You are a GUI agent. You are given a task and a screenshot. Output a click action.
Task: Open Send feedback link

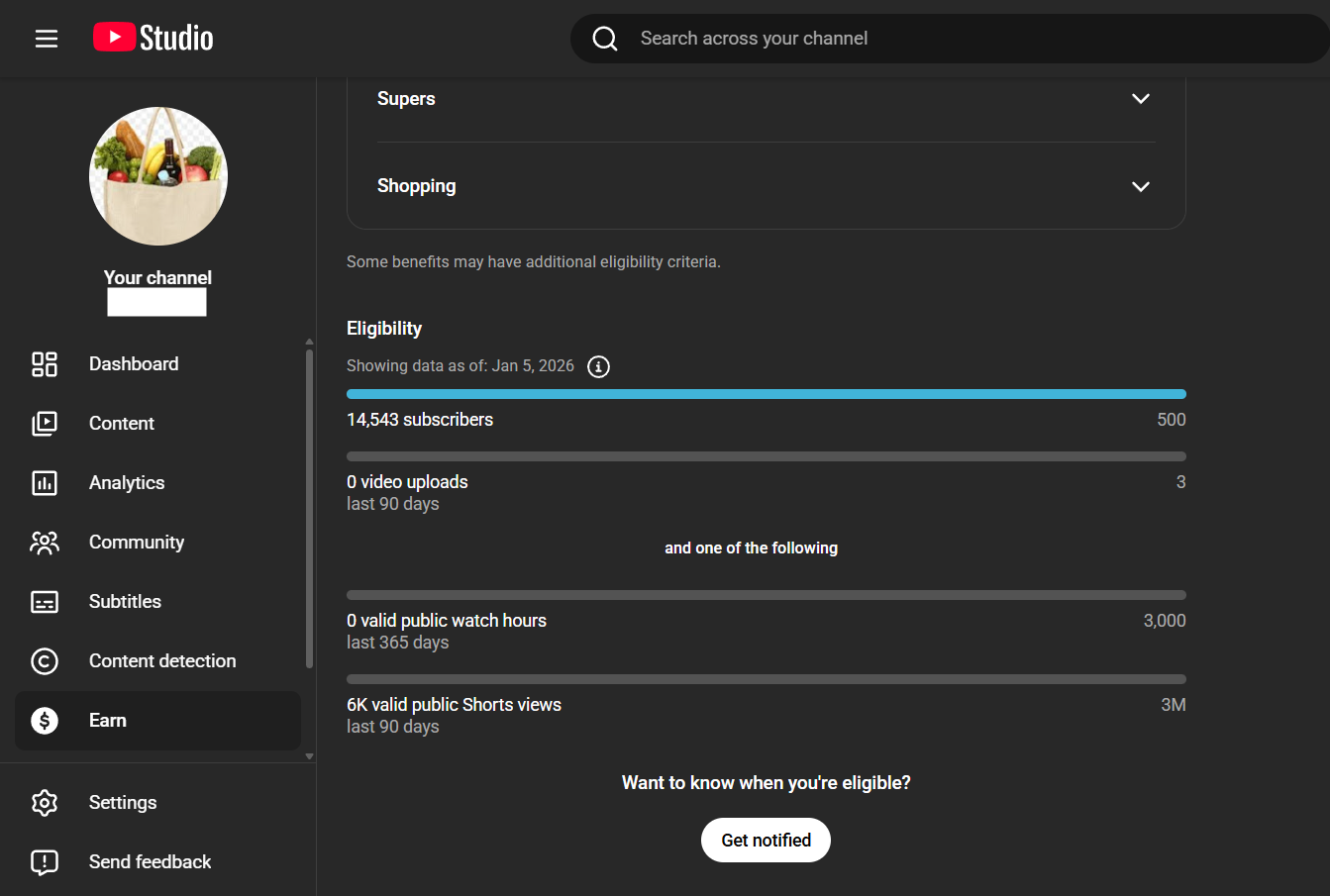pyautogui.click(x=150, y=862)
